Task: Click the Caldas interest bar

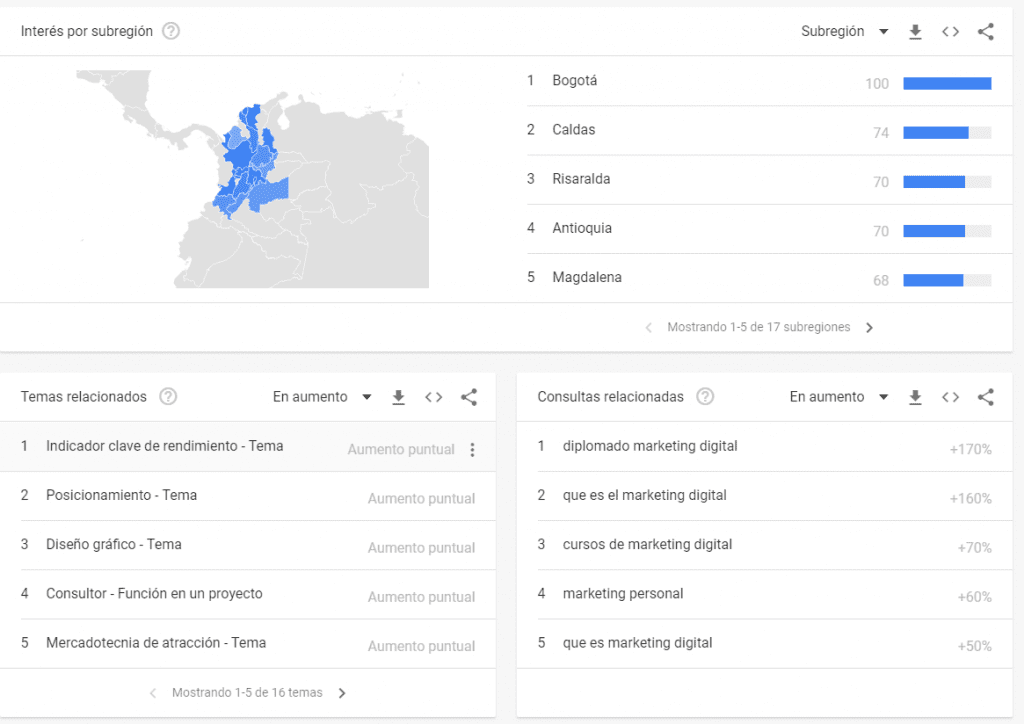Action: (x=947, y=133)
